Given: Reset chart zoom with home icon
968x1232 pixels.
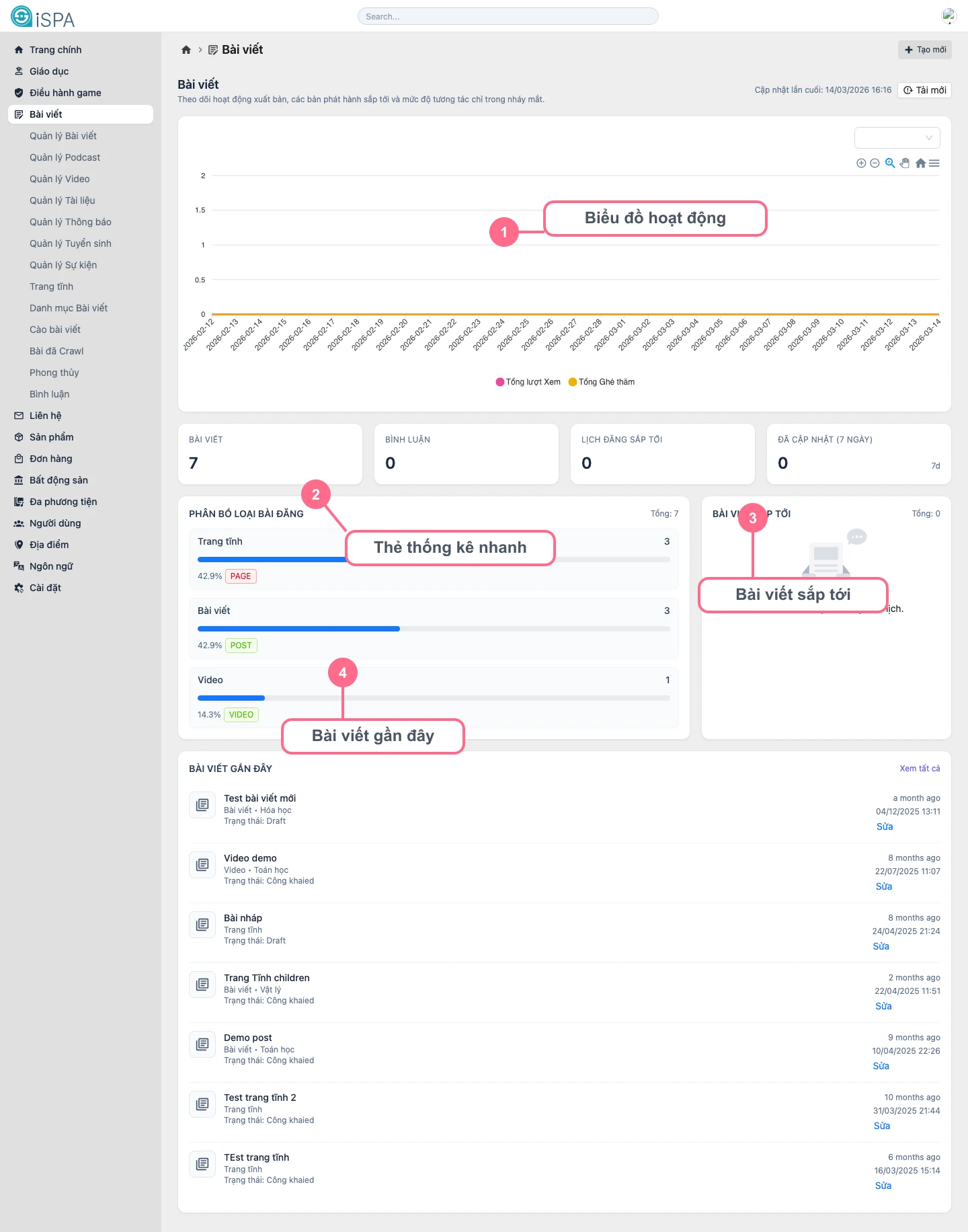Looking at the screenshot, I should pos(920,163).
